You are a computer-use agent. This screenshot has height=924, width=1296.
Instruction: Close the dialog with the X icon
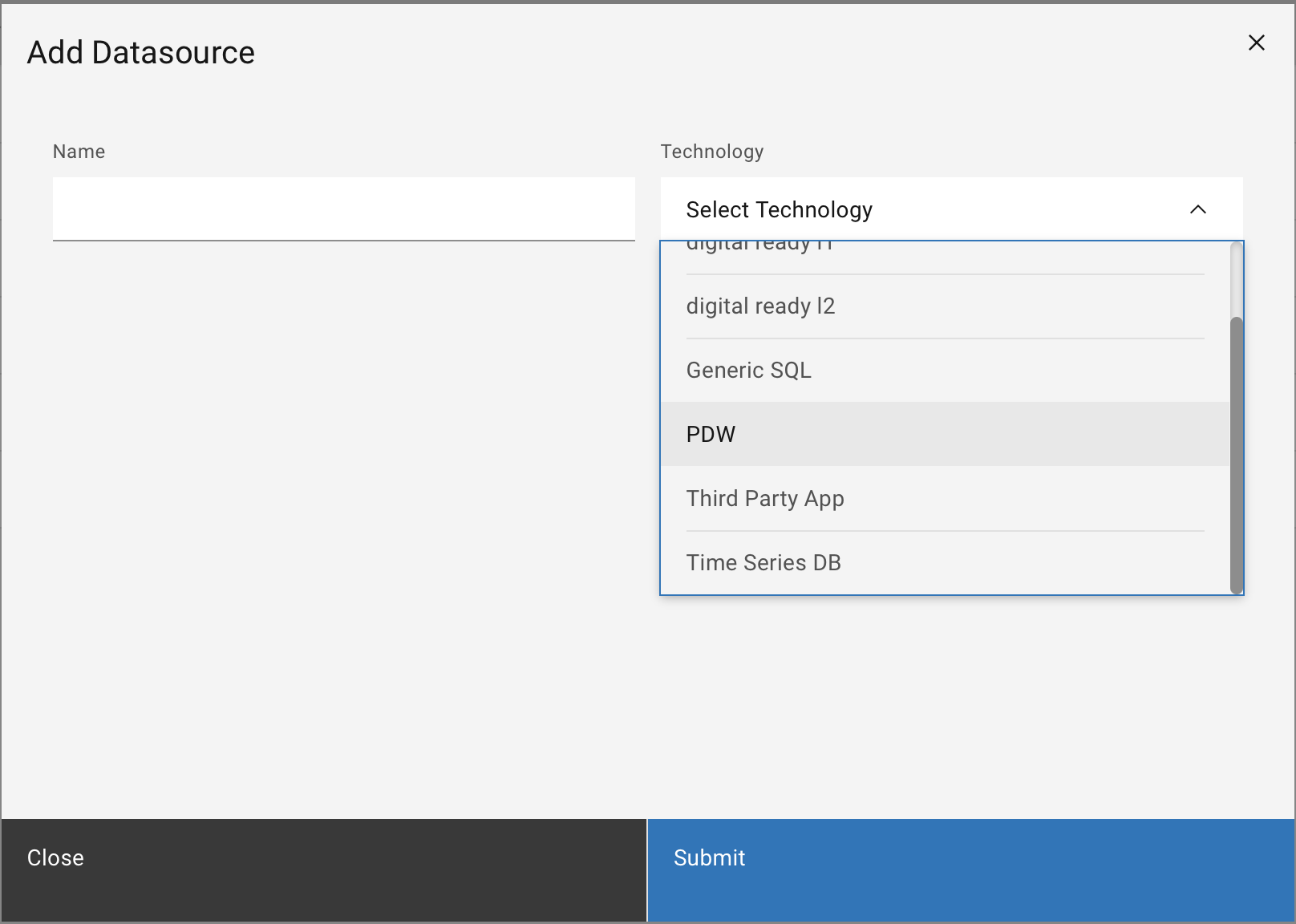(1256, 43)
